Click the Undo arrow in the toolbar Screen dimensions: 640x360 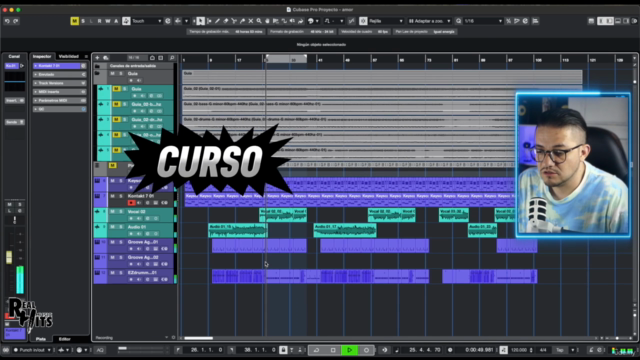click(x=7, y=21)
